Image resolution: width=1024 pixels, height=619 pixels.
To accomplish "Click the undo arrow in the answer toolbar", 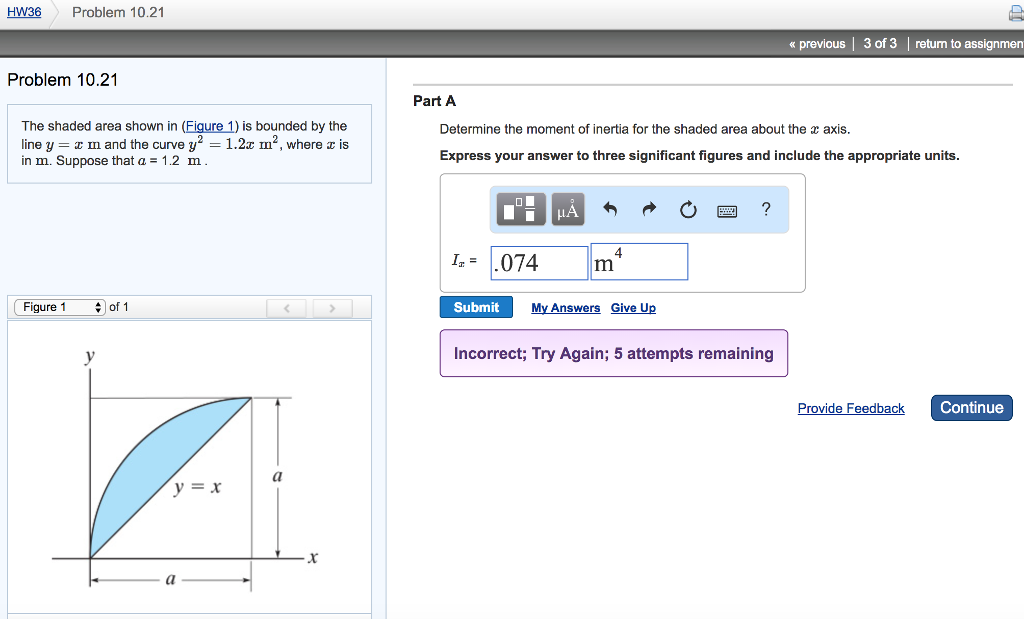I will 609,210.
